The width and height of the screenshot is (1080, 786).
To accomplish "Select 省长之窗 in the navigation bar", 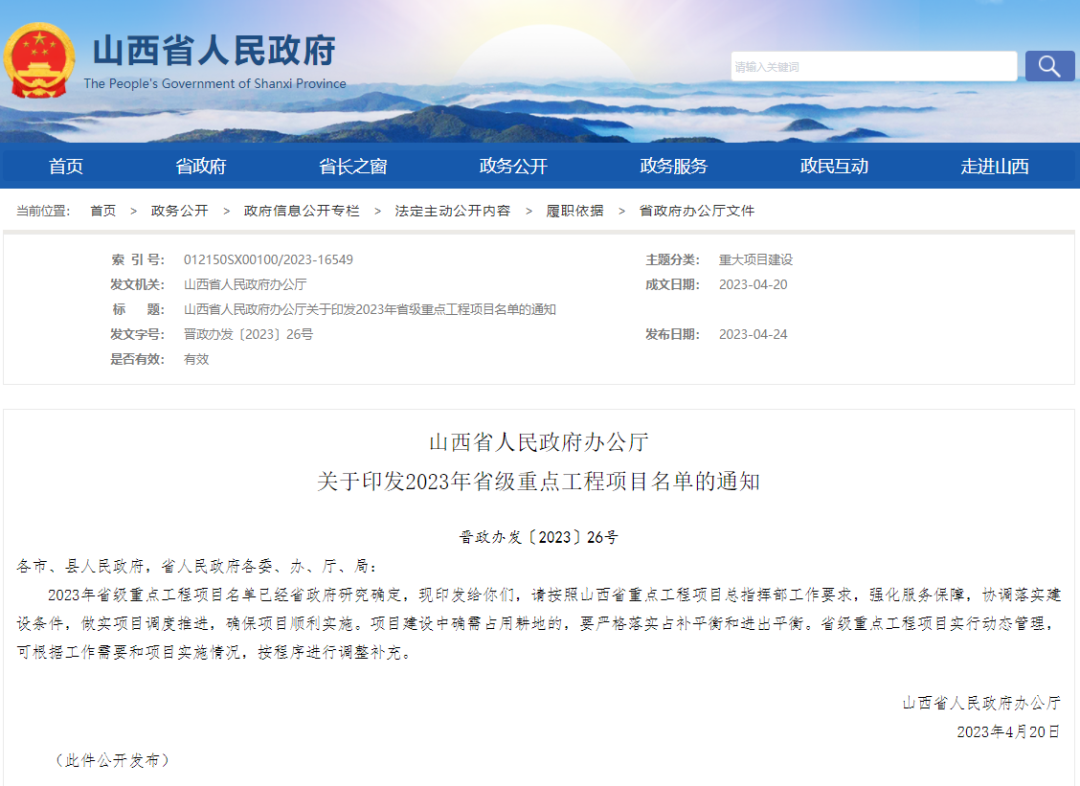I will [x=353, y=166].
